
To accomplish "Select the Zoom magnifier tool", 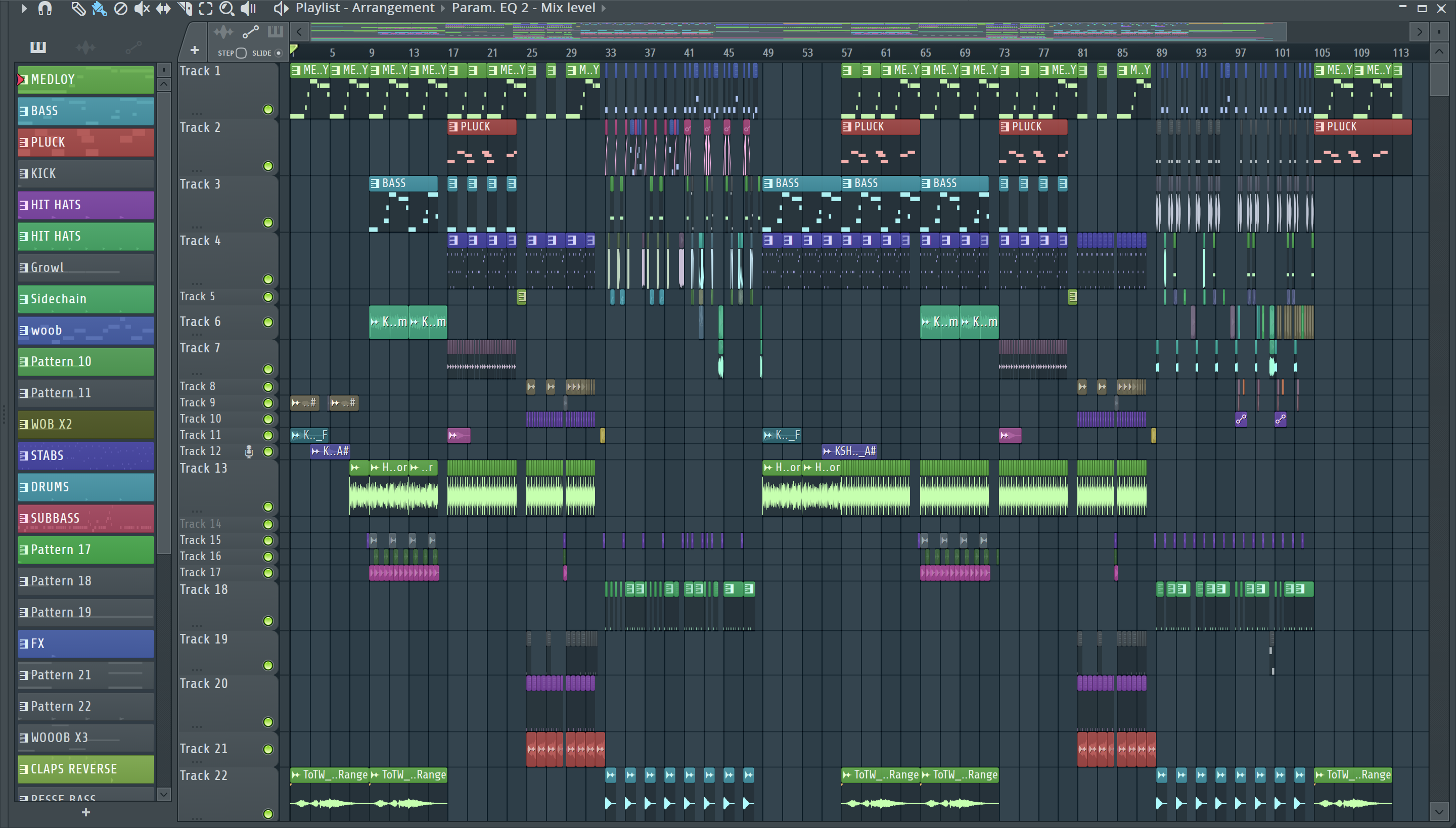I will click(227, 8).
